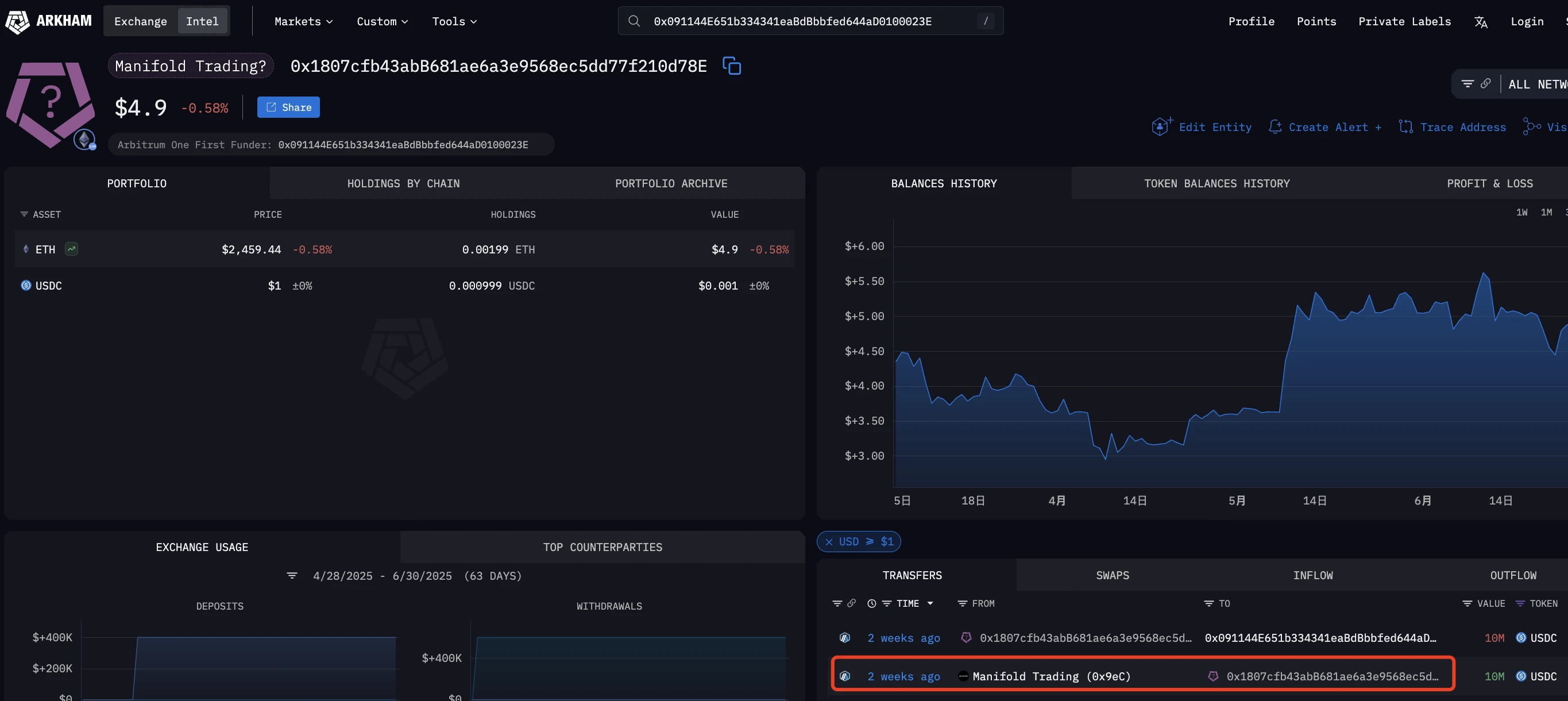
Task: Select the 1W chart timeframe
Action: tap(1521, 212)
